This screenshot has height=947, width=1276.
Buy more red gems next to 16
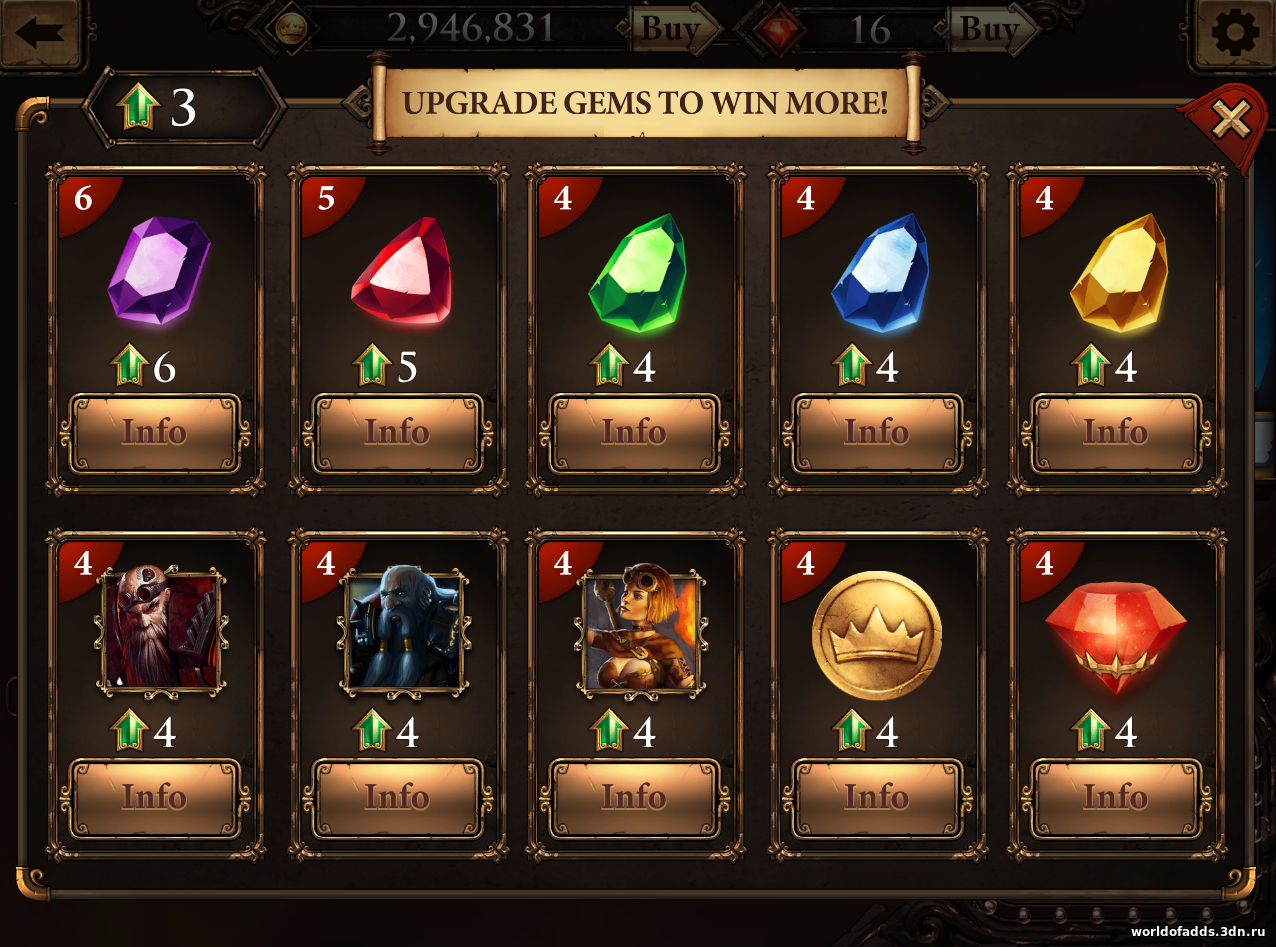(994, 29)
